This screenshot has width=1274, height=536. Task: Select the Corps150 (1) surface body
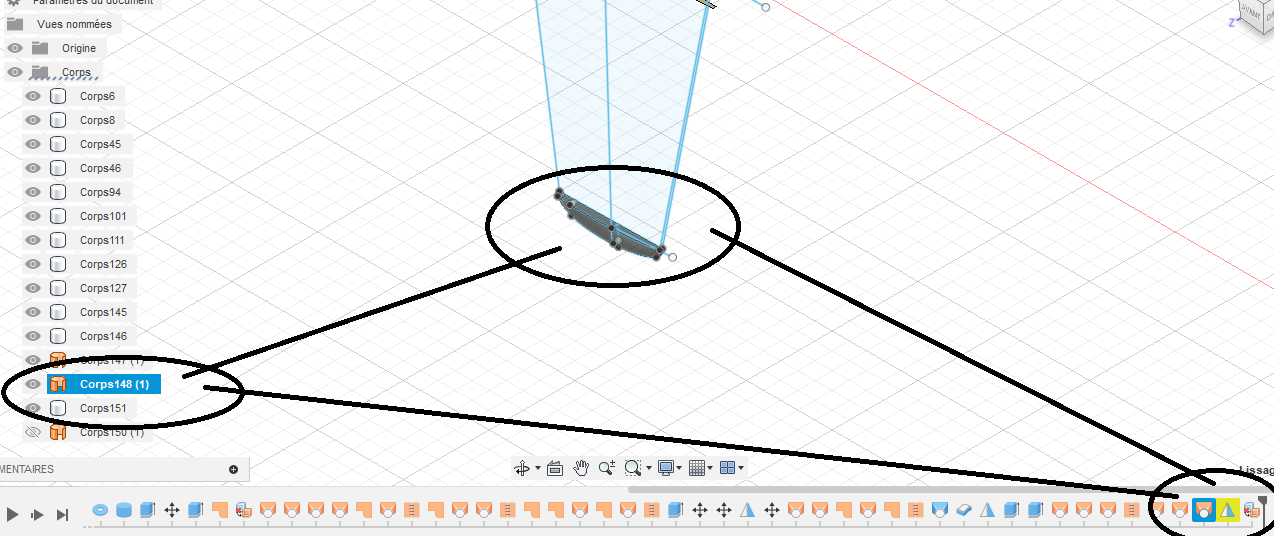coord(112,432)
